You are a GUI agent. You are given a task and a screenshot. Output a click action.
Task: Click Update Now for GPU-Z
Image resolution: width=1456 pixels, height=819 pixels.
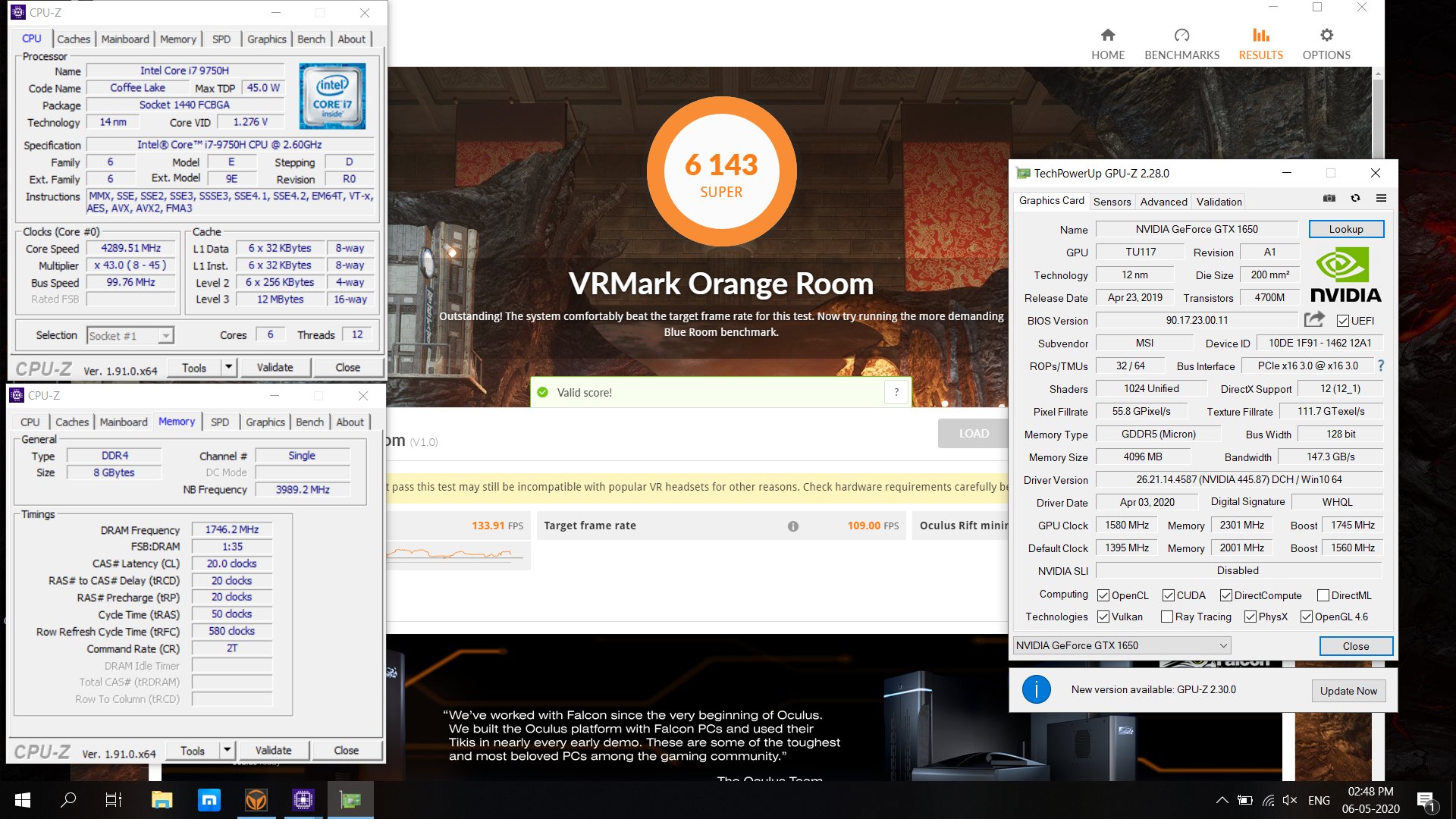[1348, 690]
